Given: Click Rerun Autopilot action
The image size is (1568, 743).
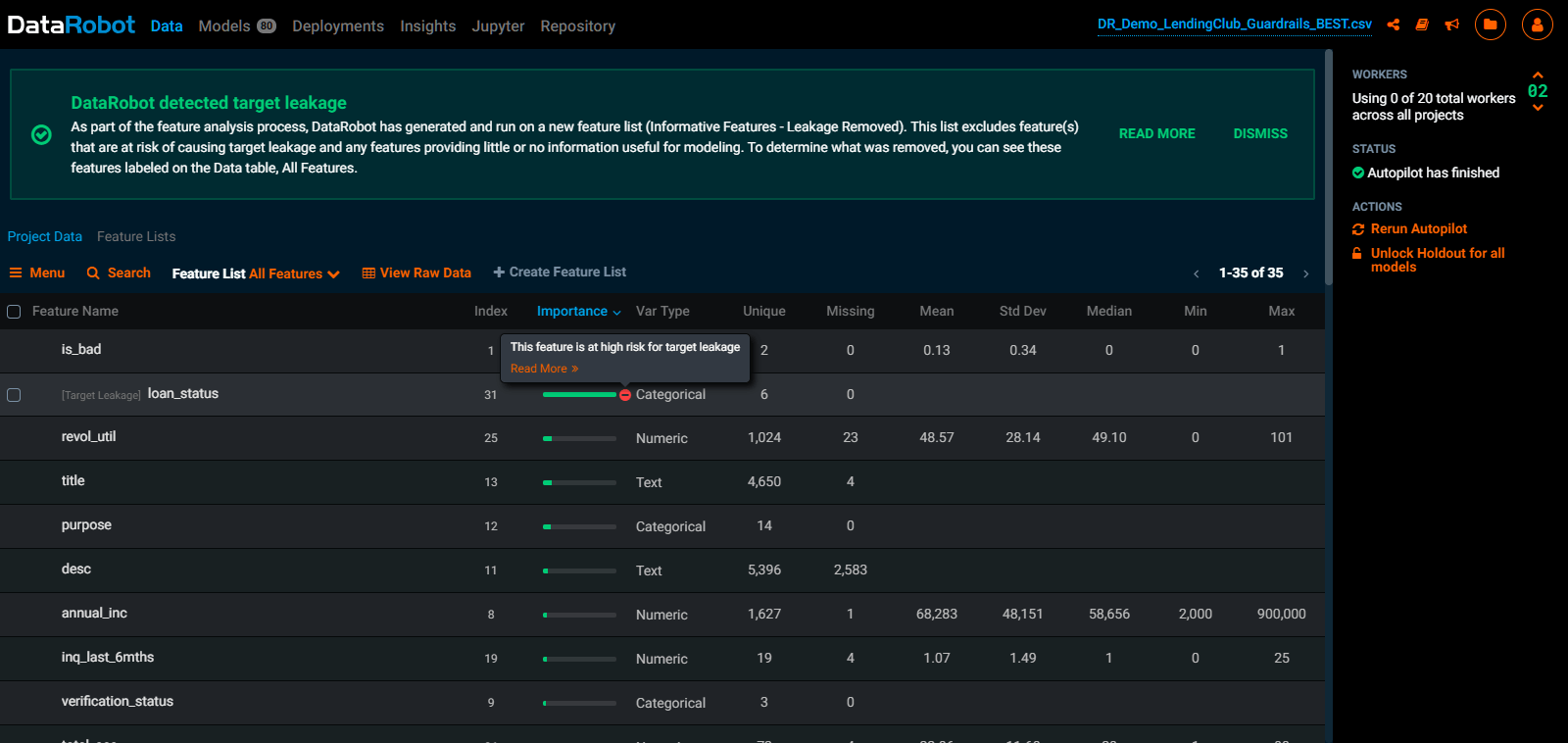Looking at the screenshot, I should tap(1419, 228).
